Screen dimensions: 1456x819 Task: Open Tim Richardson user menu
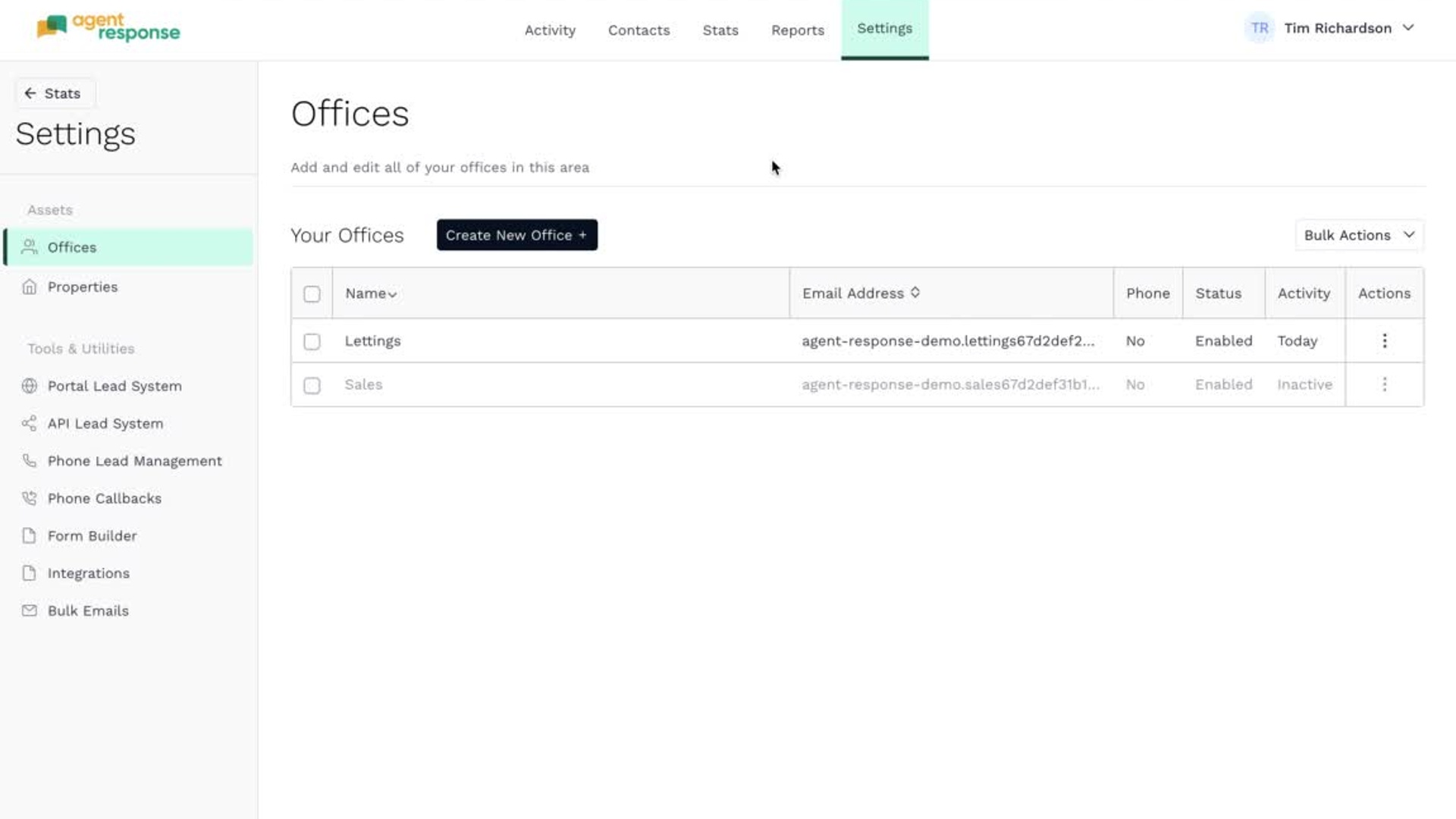click(x=1337, y=28)
